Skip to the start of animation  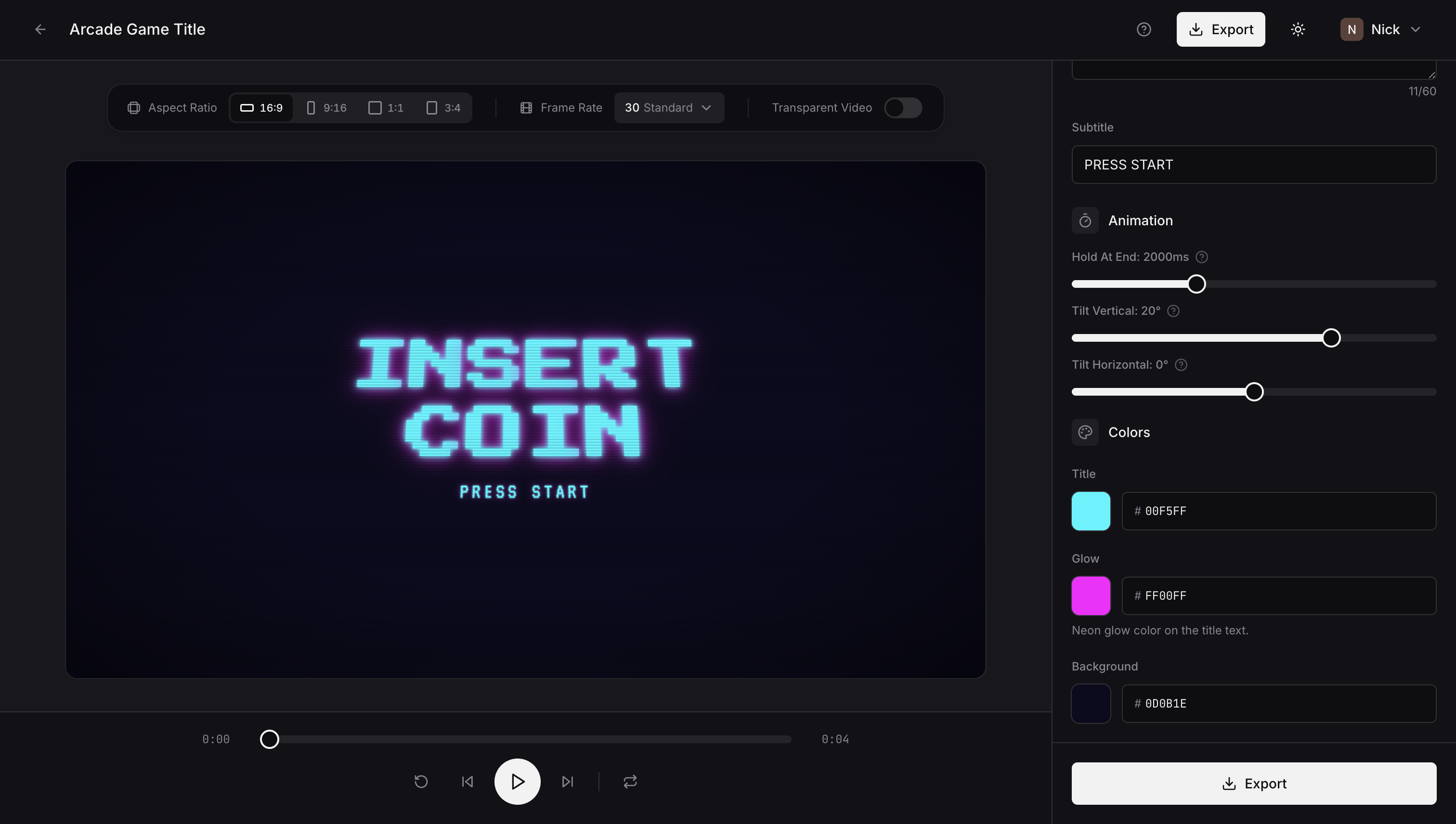[468, 782]
